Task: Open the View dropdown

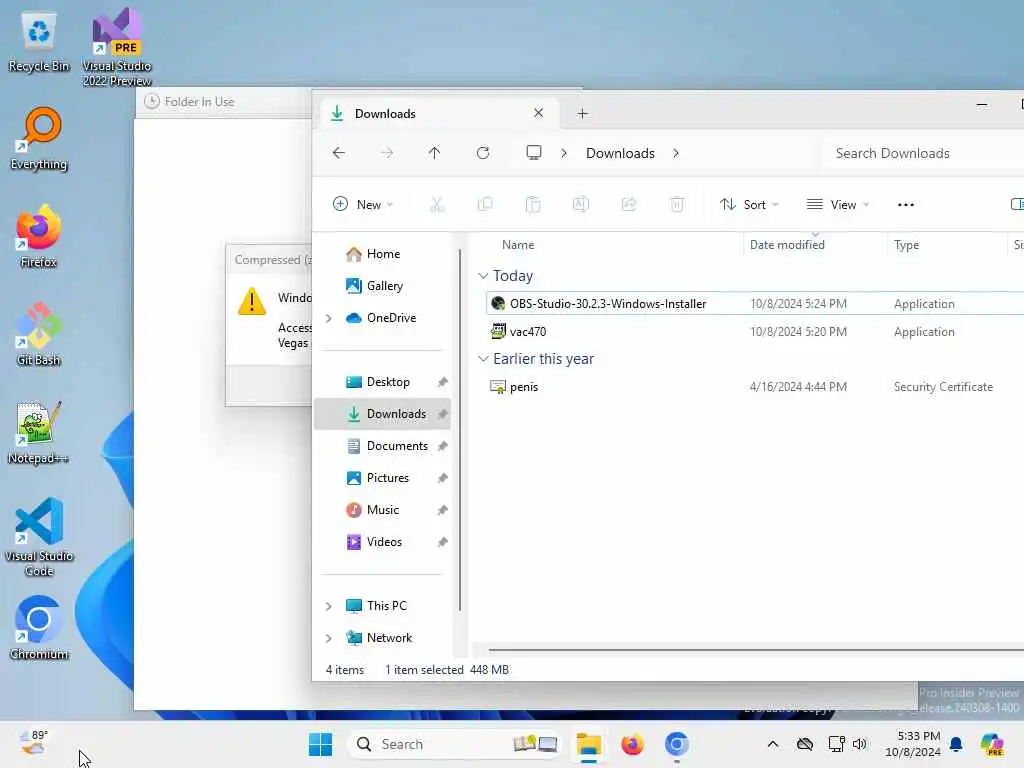Action: [x=838, y=204]
